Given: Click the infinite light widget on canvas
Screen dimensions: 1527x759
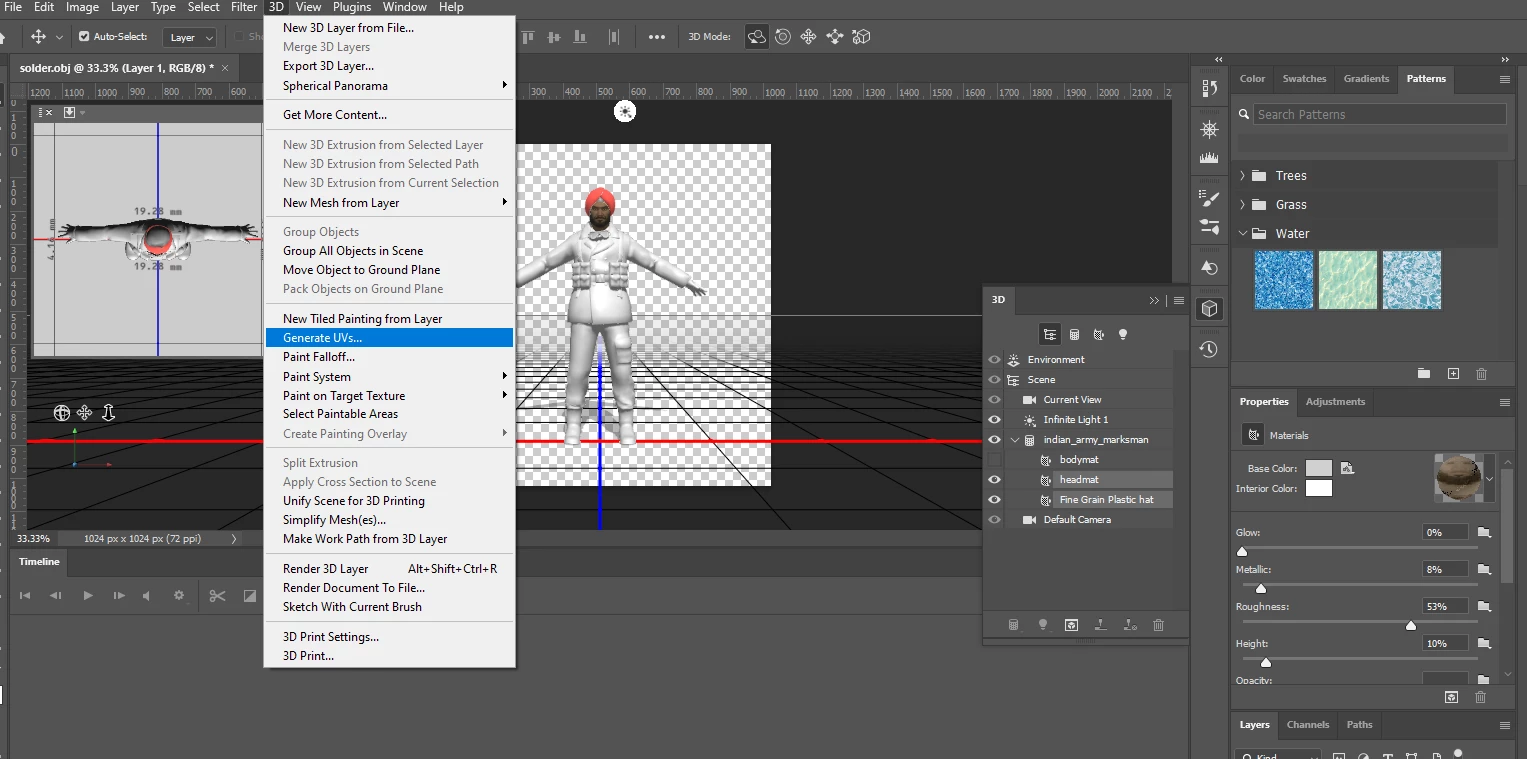Looking at the screenshot, I should (625, 112).
